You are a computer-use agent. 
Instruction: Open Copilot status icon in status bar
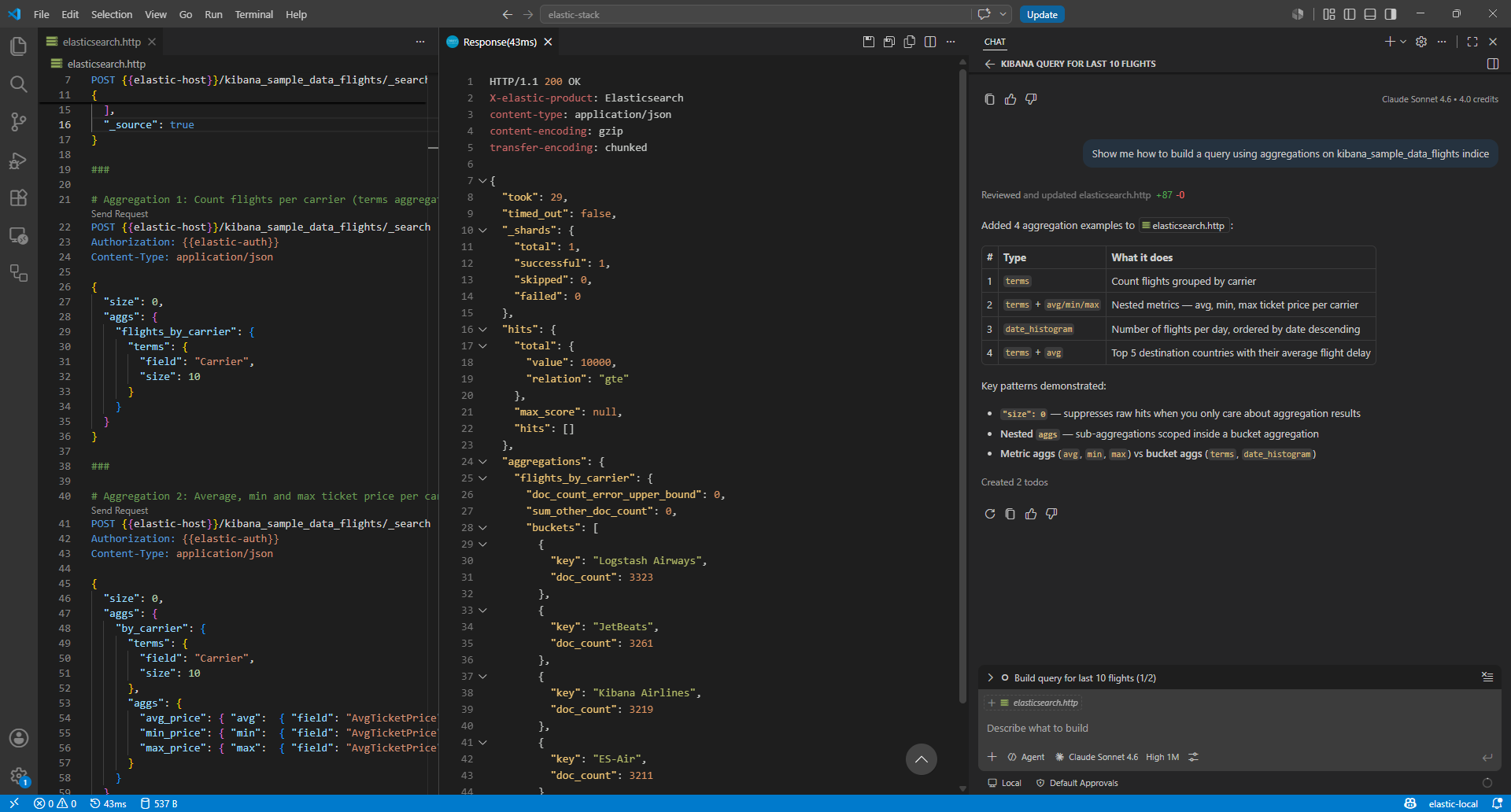(1410, 803)
